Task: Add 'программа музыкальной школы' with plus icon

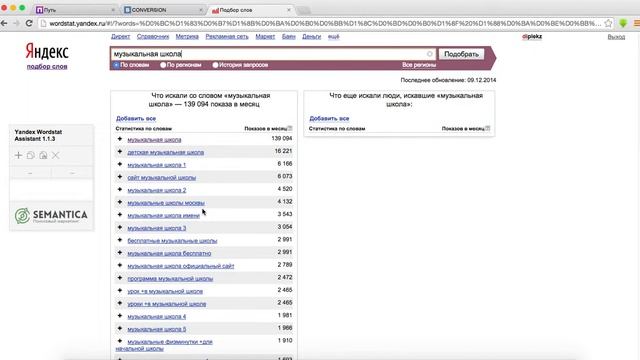Action: [120, 278]
